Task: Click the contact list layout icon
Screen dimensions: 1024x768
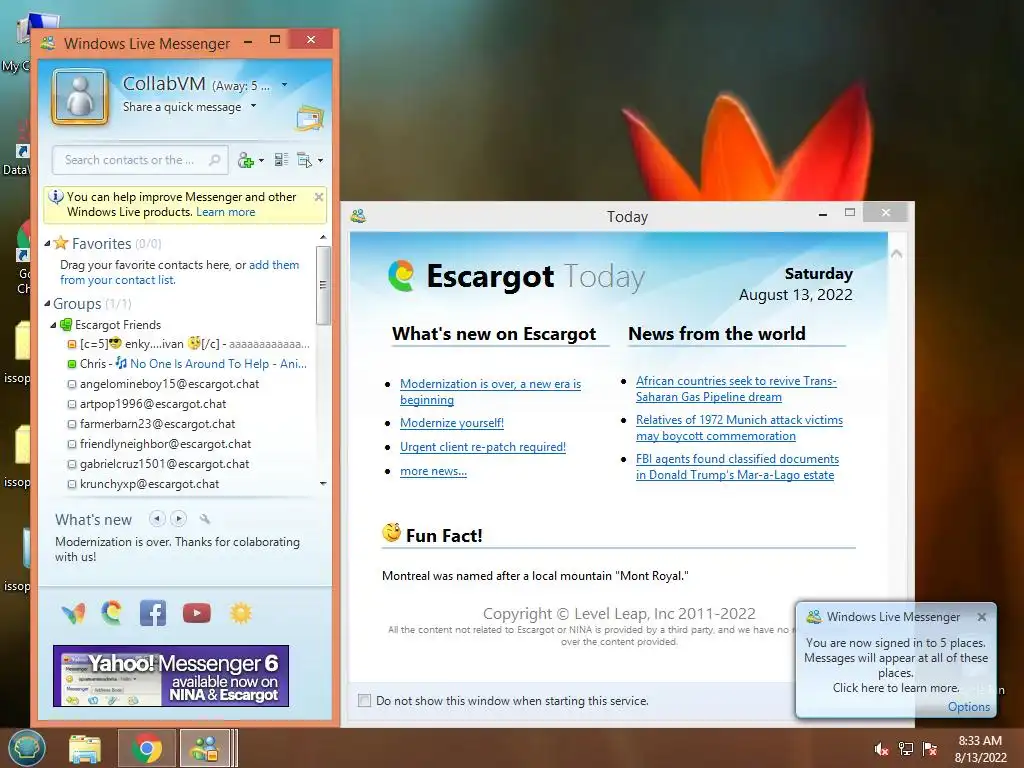Action: point(281,160)
